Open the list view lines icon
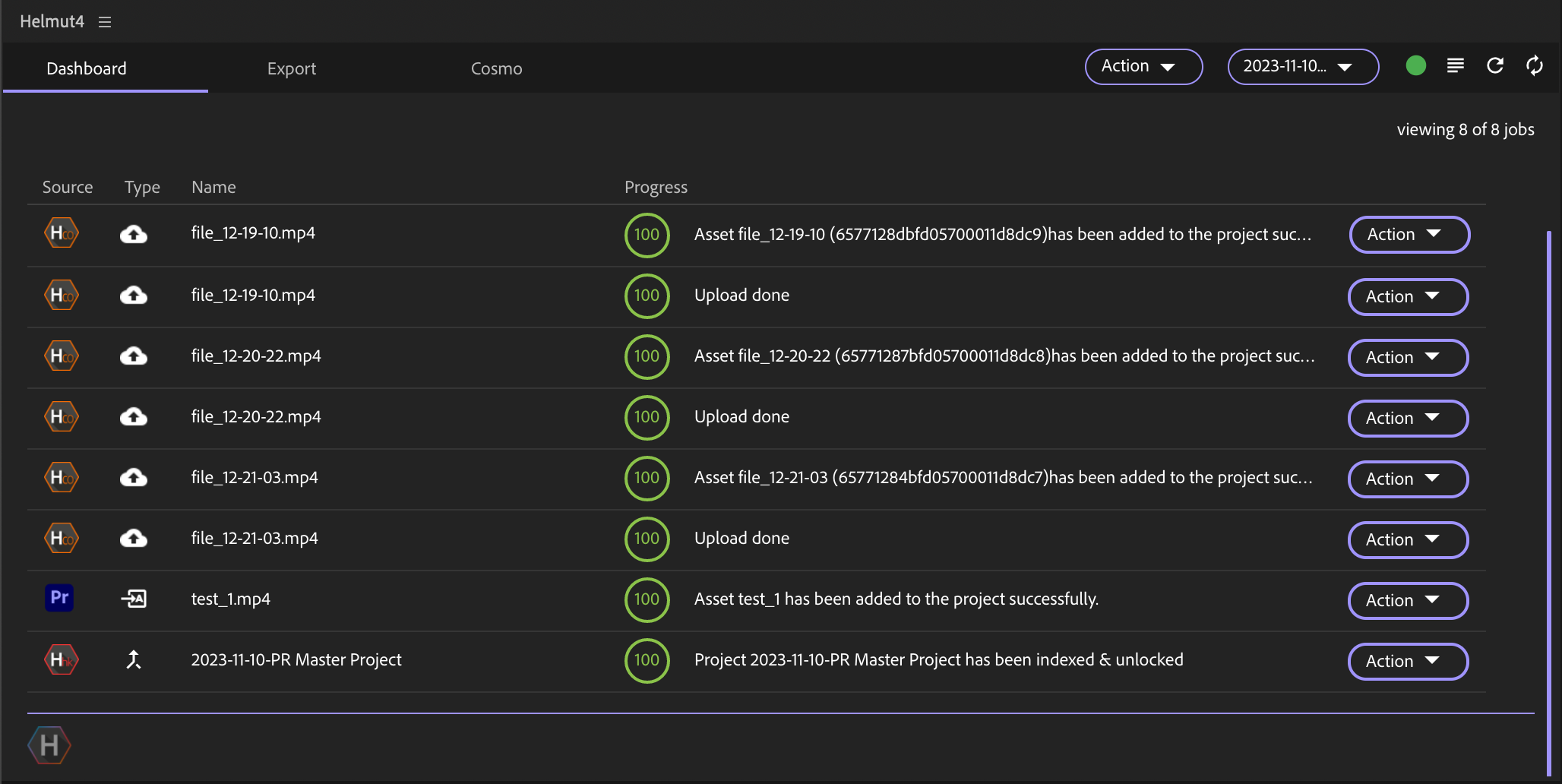Screen dimensions: 1562x784 click(x=1455, y=66)
